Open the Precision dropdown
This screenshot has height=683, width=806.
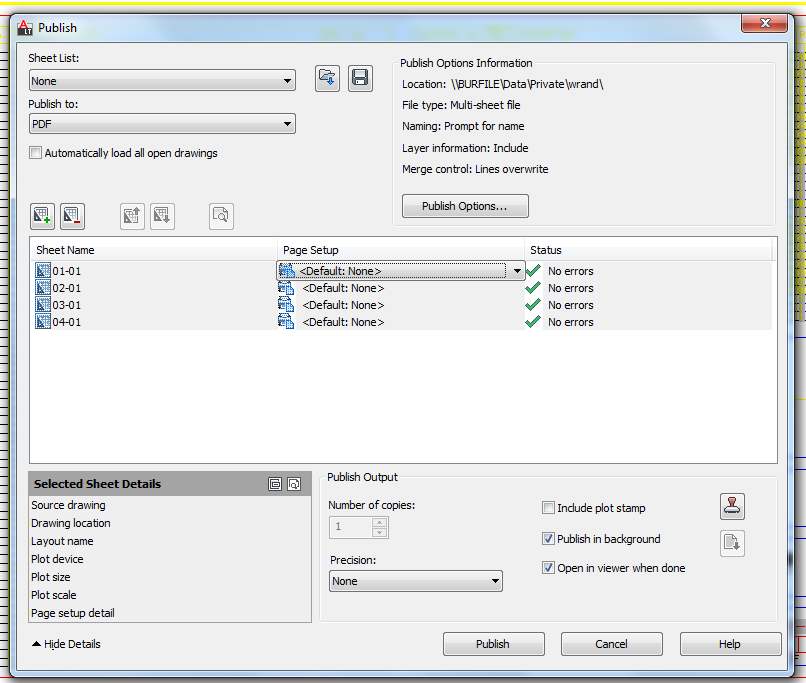(497, 580)
